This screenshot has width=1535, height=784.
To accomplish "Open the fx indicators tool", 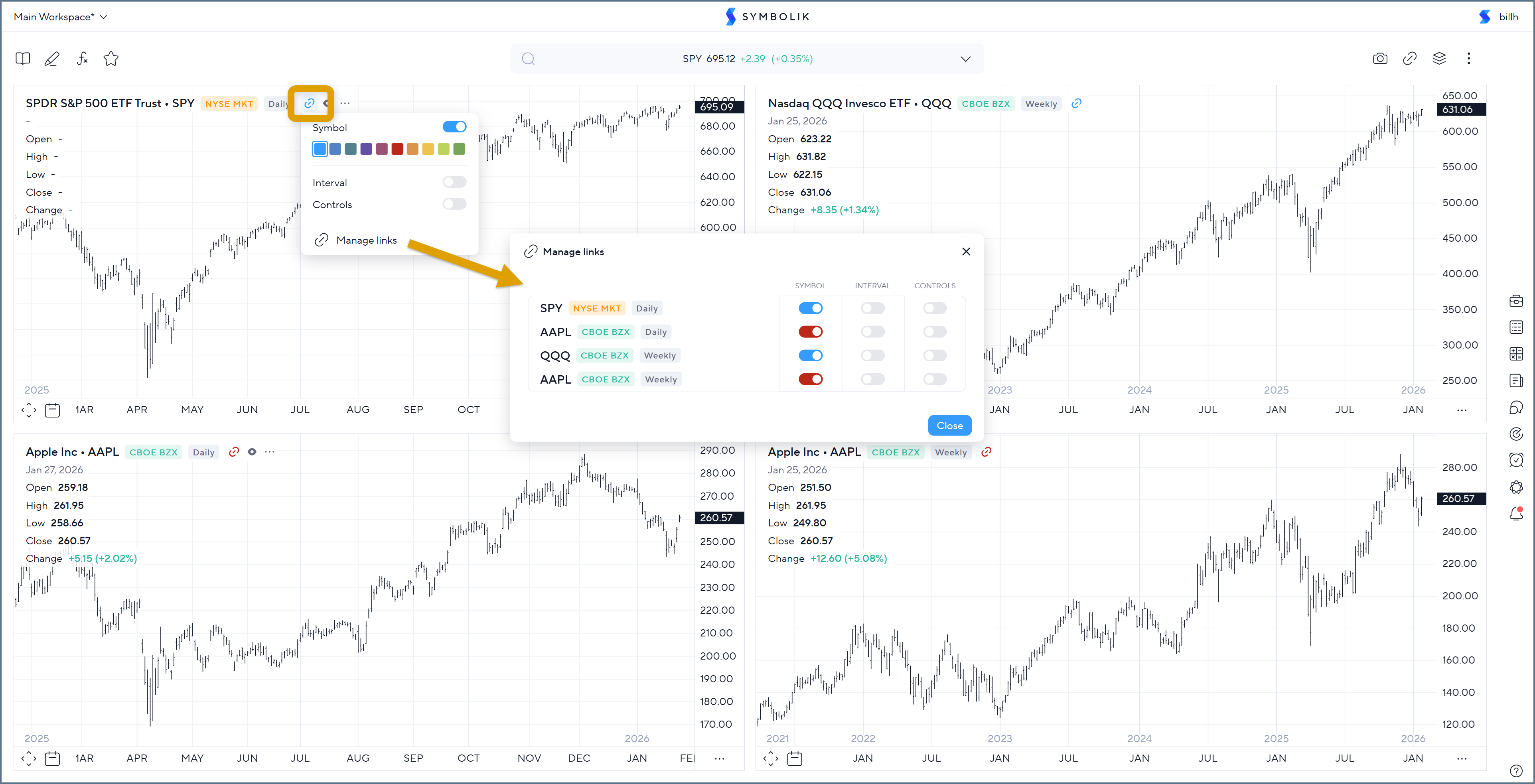I will click(82, 58).
